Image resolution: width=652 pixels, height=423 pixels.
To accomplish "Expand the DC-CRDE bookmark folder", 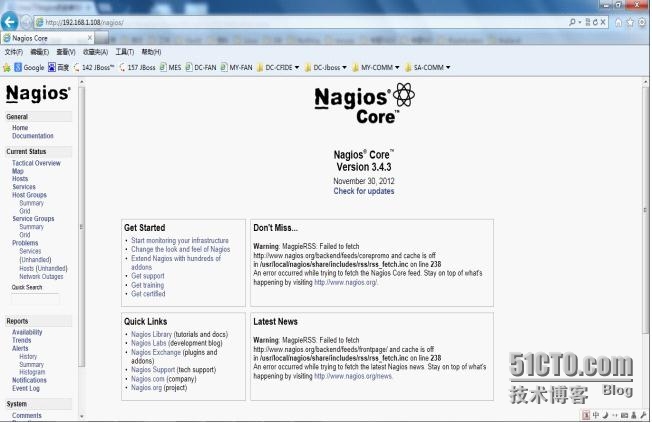I will (x=278, y=67).
